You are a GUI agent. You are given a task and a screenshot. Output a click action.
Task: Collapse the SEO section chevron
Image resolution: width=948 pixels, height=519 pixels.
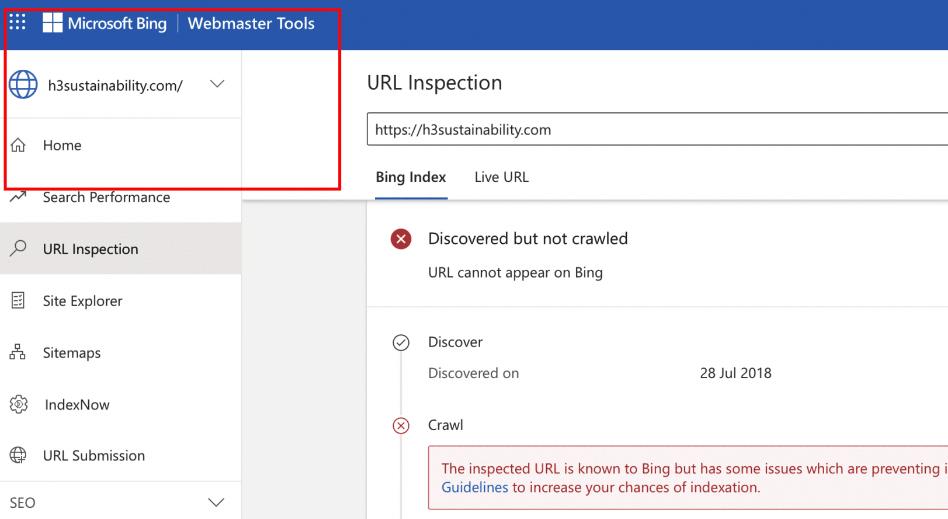click(216, 503)
